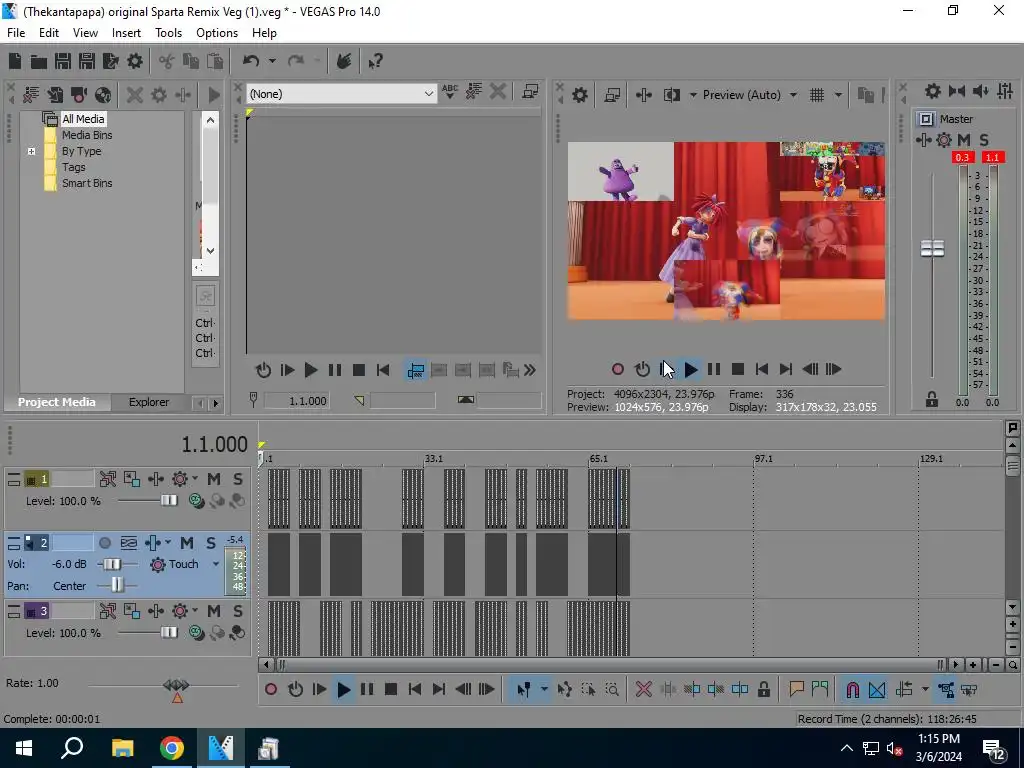This screenshot has width=1024, height=768.
Task: Click the Insert Marker icon in timeline toolbar
Action: (796, 690)
